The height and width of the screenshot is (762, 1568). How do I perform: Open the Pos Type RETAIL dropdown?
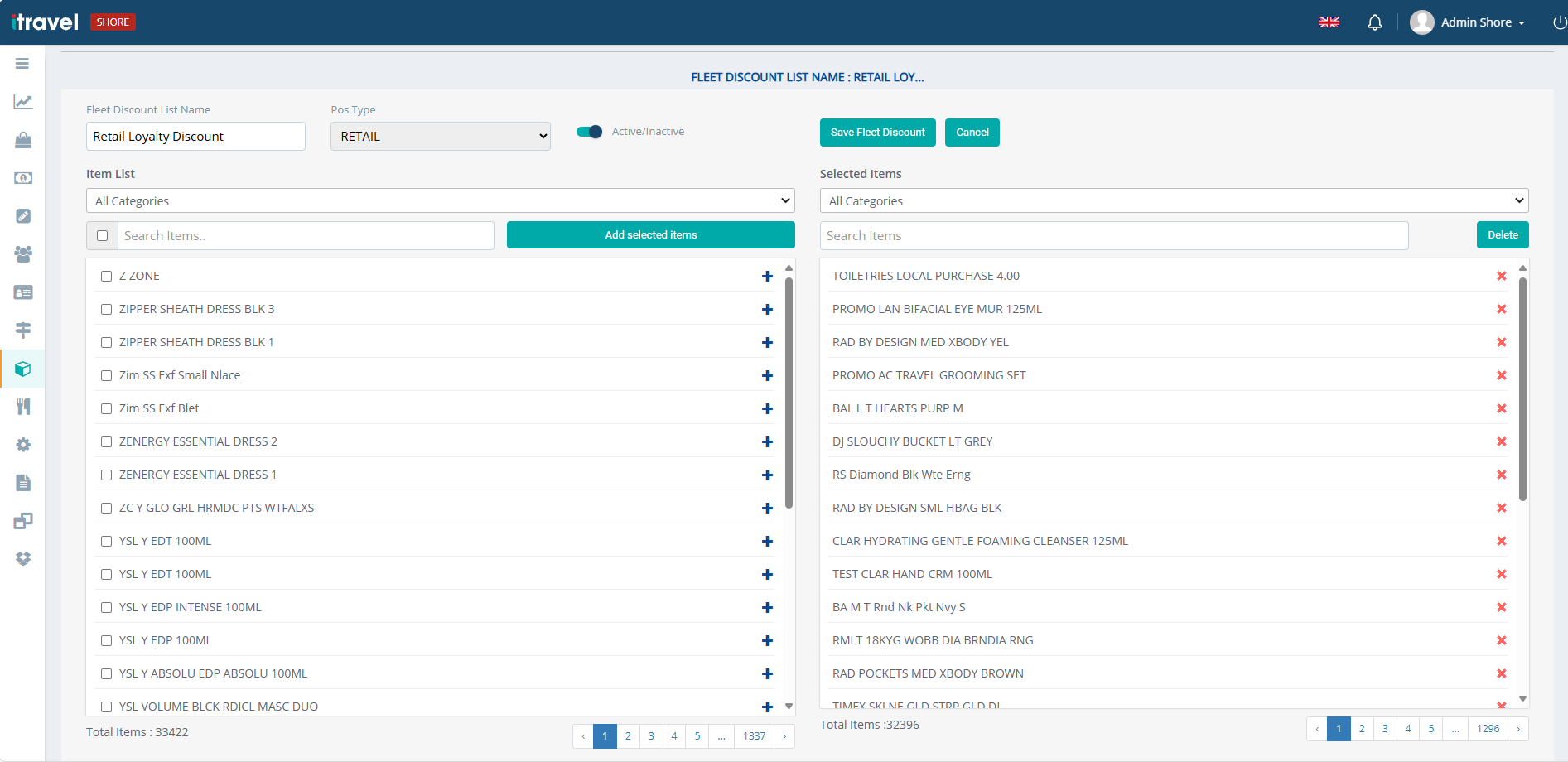441,137
